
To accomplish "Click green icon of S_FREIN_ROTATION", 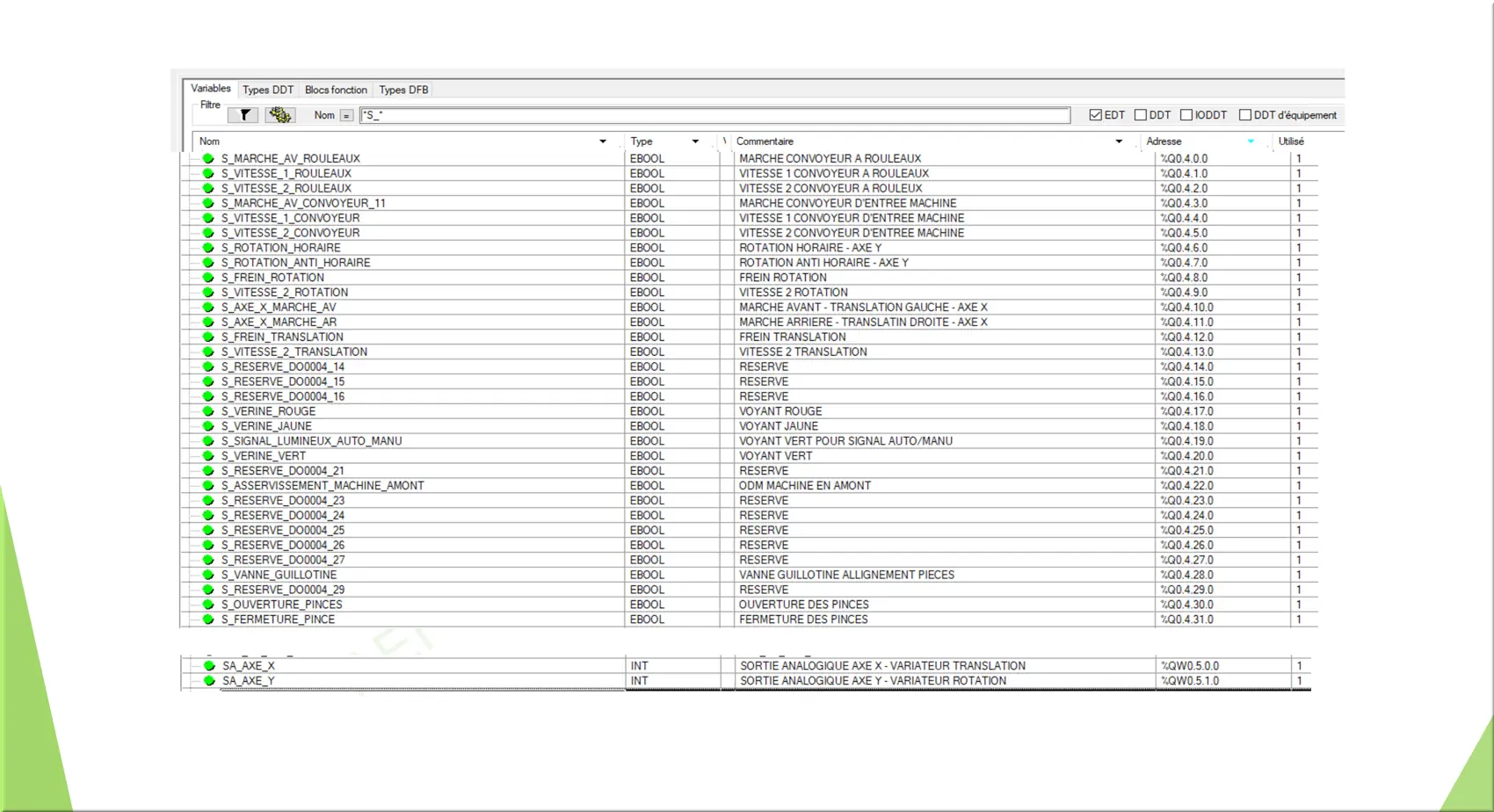I will pyautogui.click(x=208, y=278).
